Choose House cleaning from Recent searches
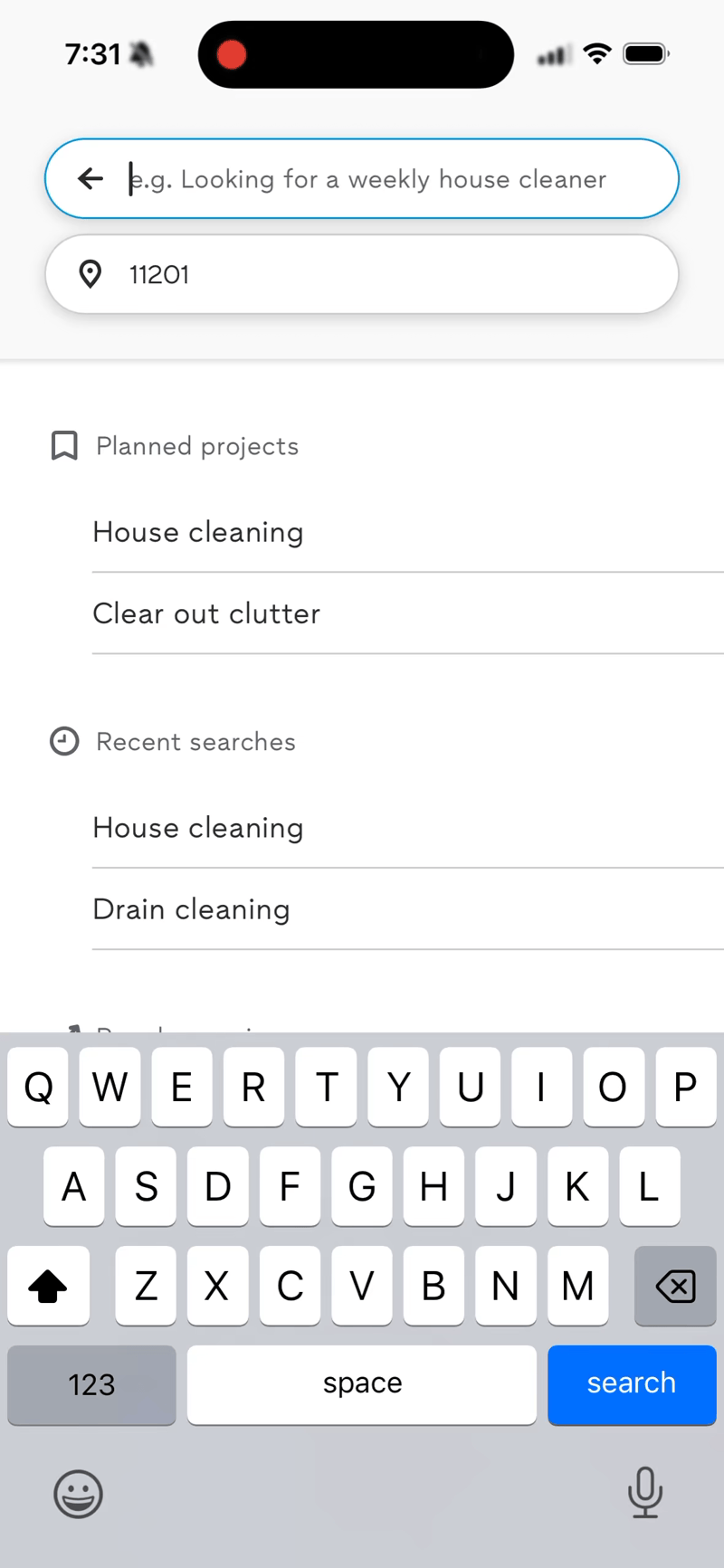Viewport: 724px width, 1568px height. coord(198,828)
